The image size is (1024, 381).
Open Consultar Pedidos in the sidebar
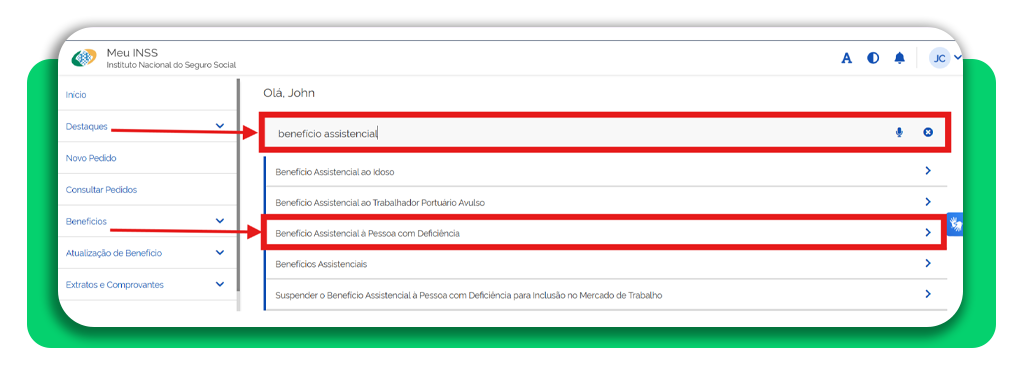click(102, 190)
